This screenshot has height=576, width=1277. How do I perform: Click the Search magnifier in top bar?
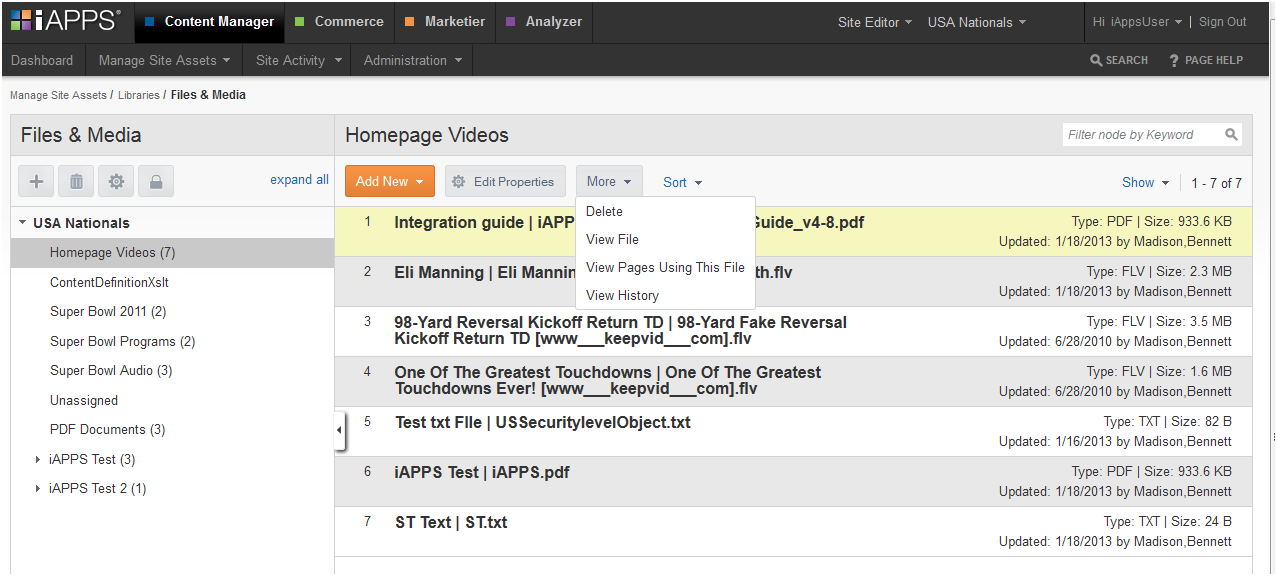click(x=1096, y=60)
